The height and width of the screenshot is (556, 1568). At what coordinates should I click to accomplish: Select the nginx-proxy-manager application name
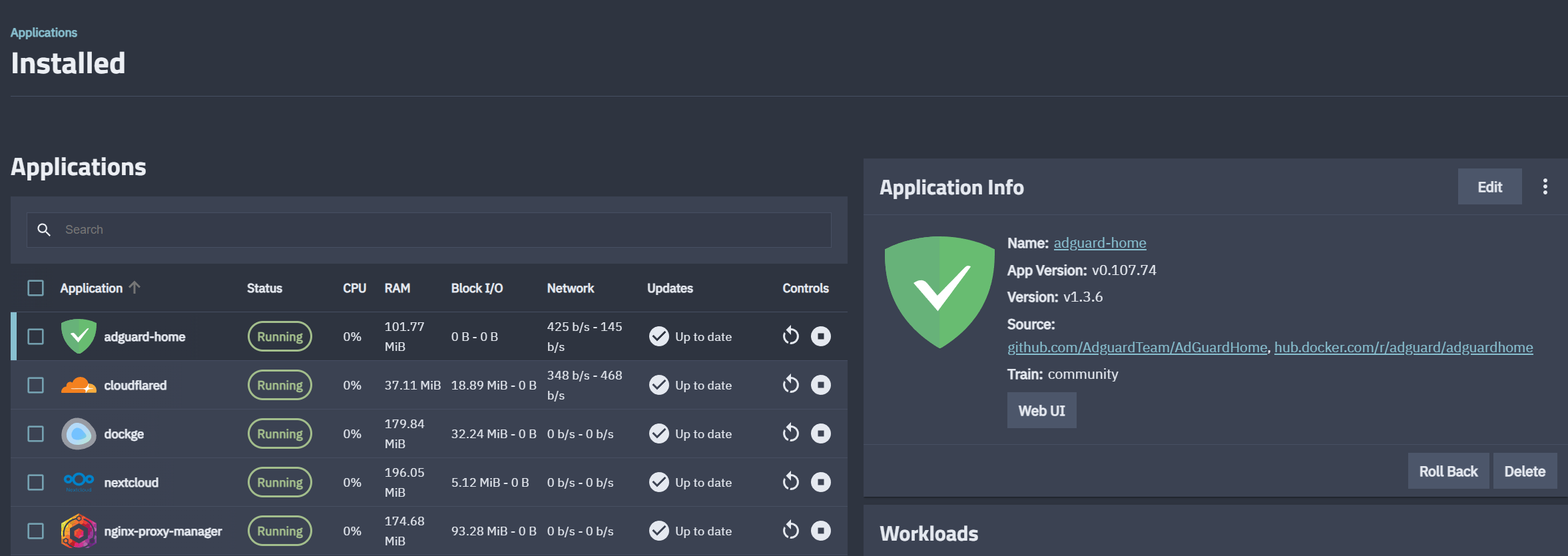click(x=163, y=531)
